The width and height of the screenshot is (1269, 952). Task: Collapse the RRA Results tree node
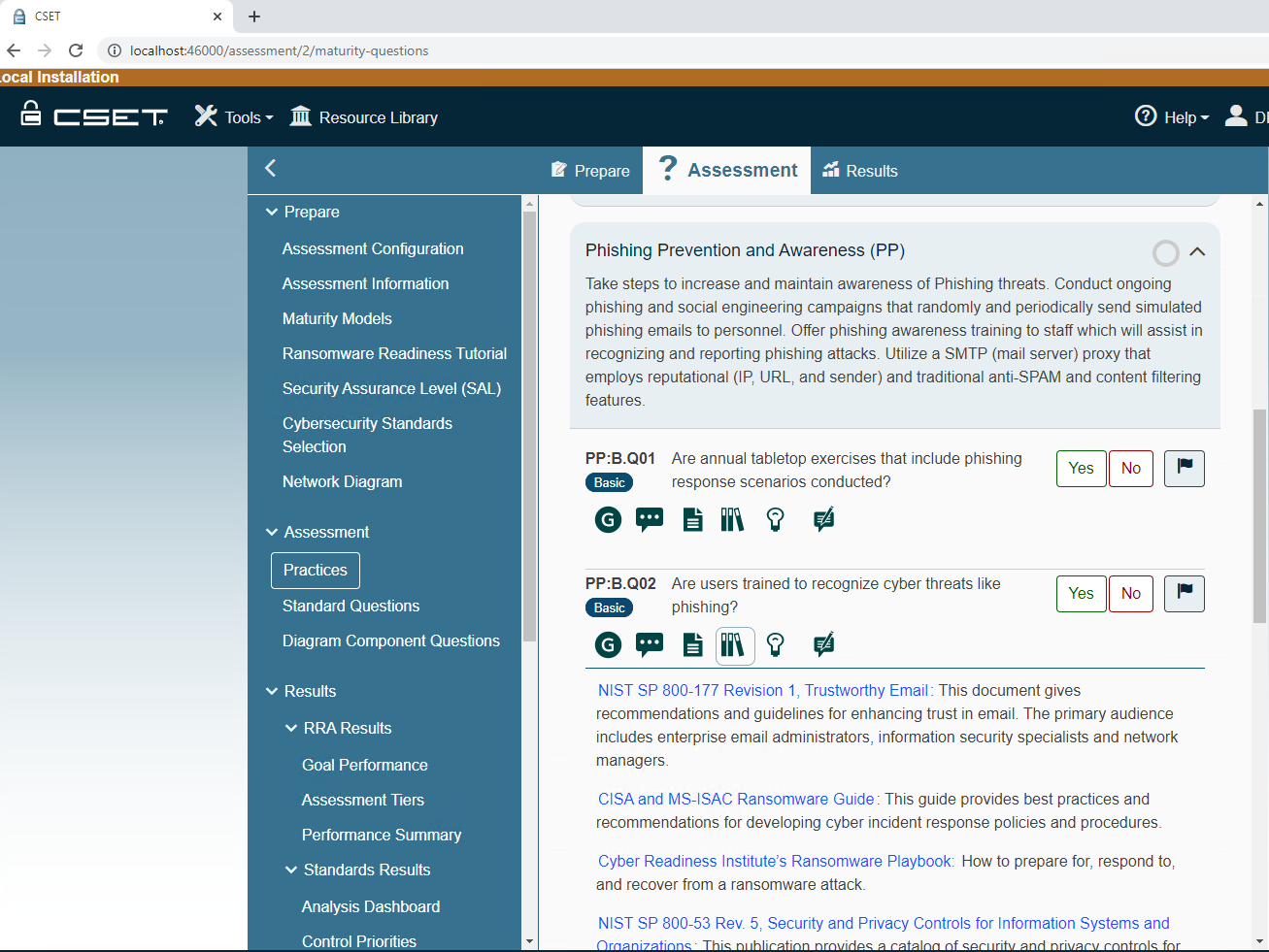[x=291, y=728]
